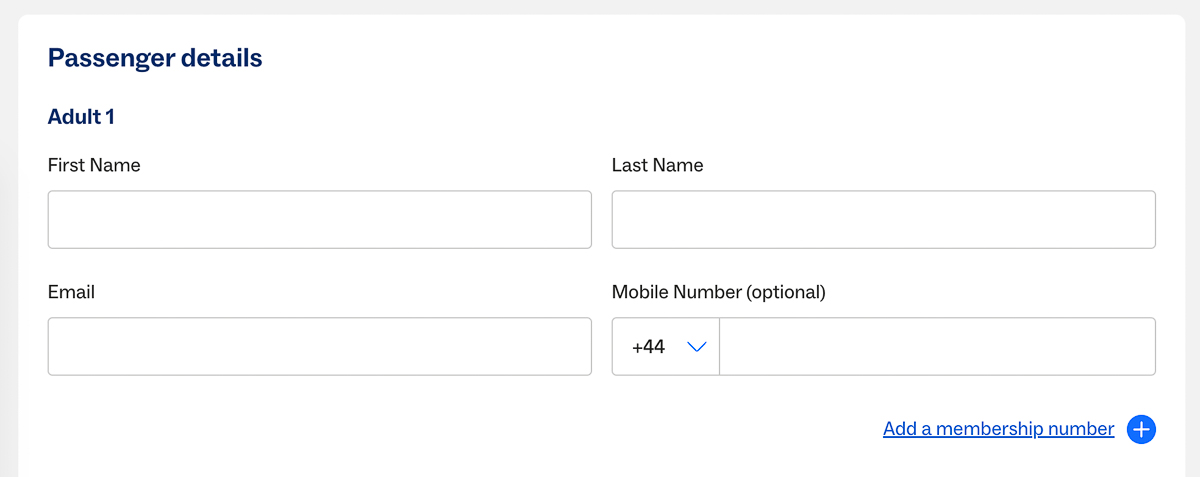This screenshot has height=477, width=1200.
Task: Expand the mobile country code selector
Action: tap(666, 347)
